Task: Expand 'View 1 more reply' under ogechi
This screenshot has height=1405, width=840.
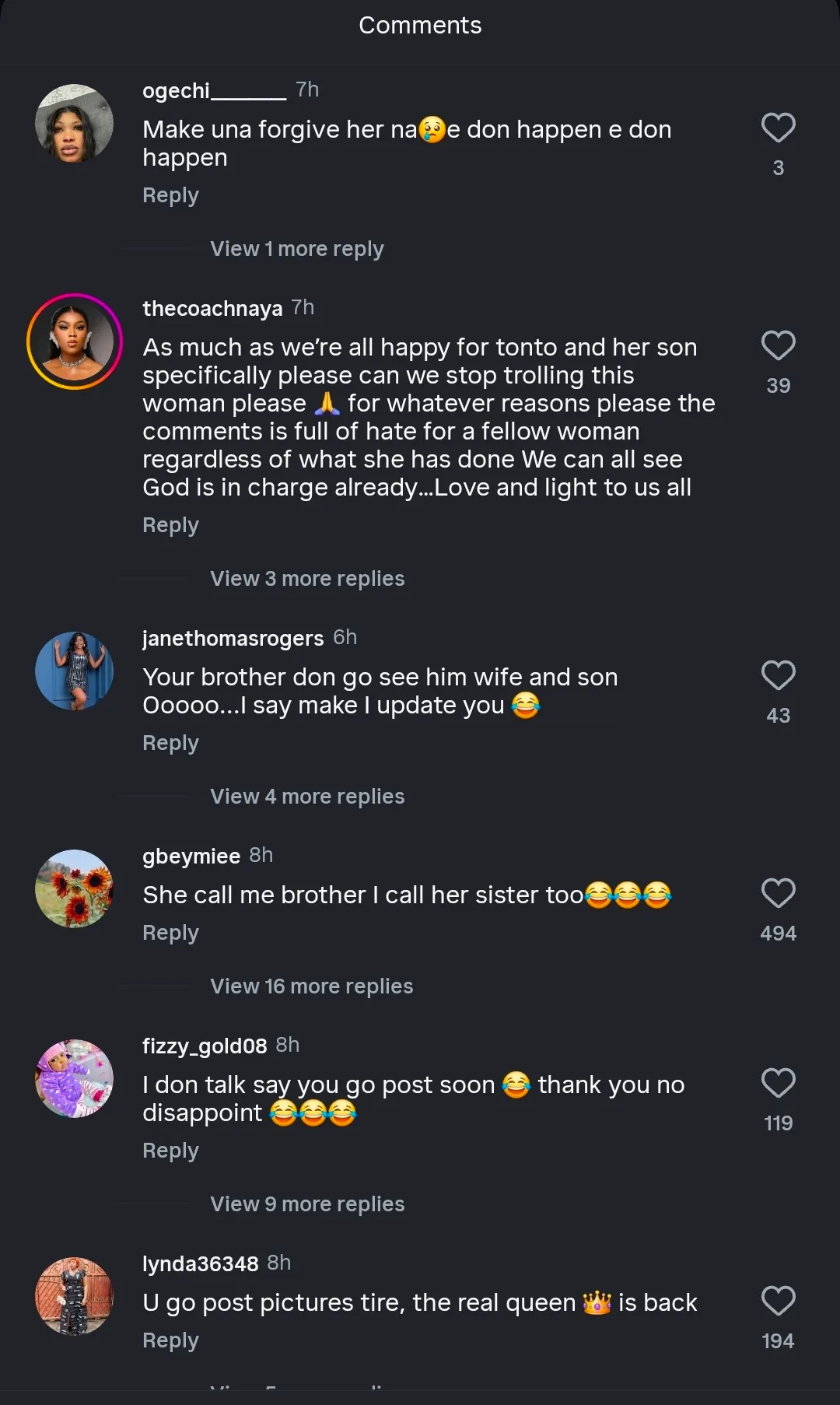Action: click(296, 249)
